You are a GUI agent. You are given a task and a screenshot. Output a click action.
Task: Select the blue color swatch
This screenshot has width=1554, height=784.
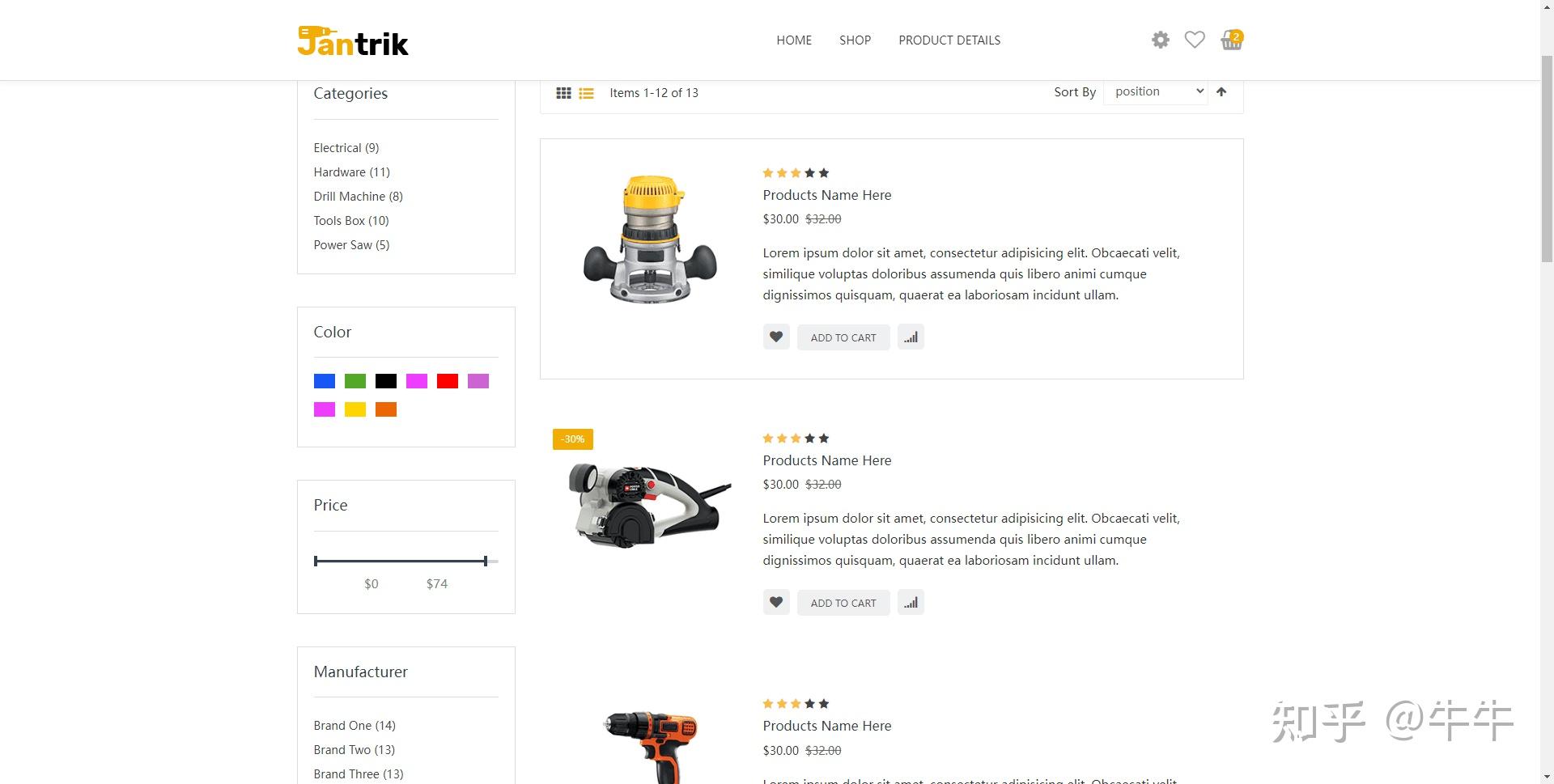pos(325,381)
